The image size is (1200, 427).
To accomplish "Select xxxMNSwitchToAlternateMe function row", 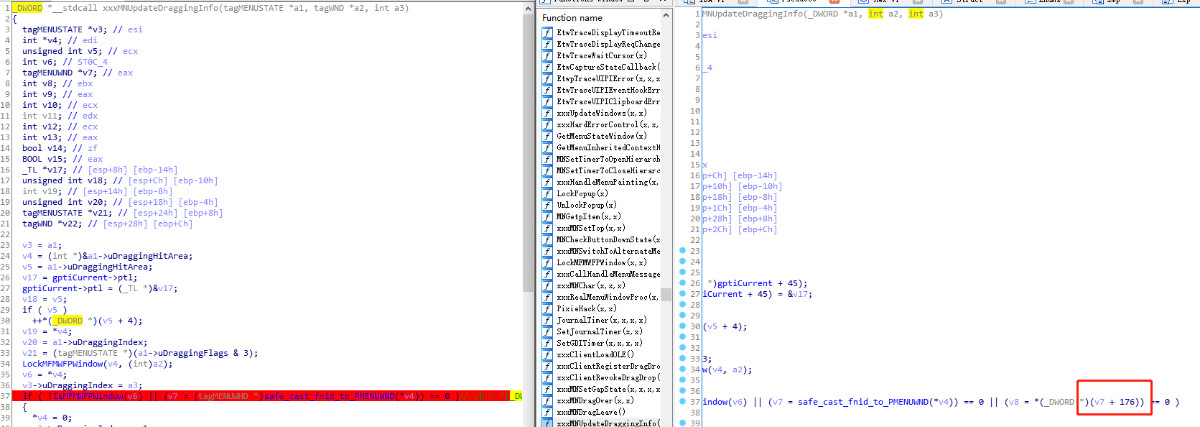I will [601, 251].
